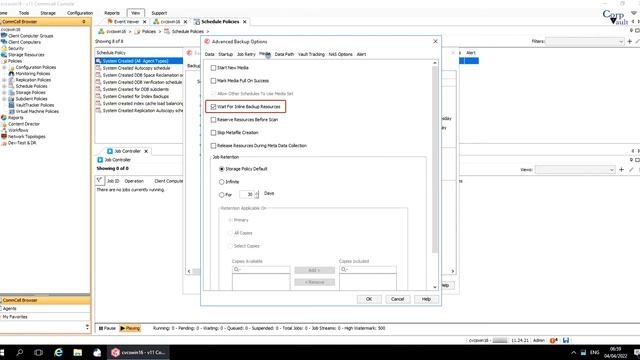Launch Internet Explorer from taskbar
Image resolution: width=640 pixels, height=360 pixels.
coord(58,352)
